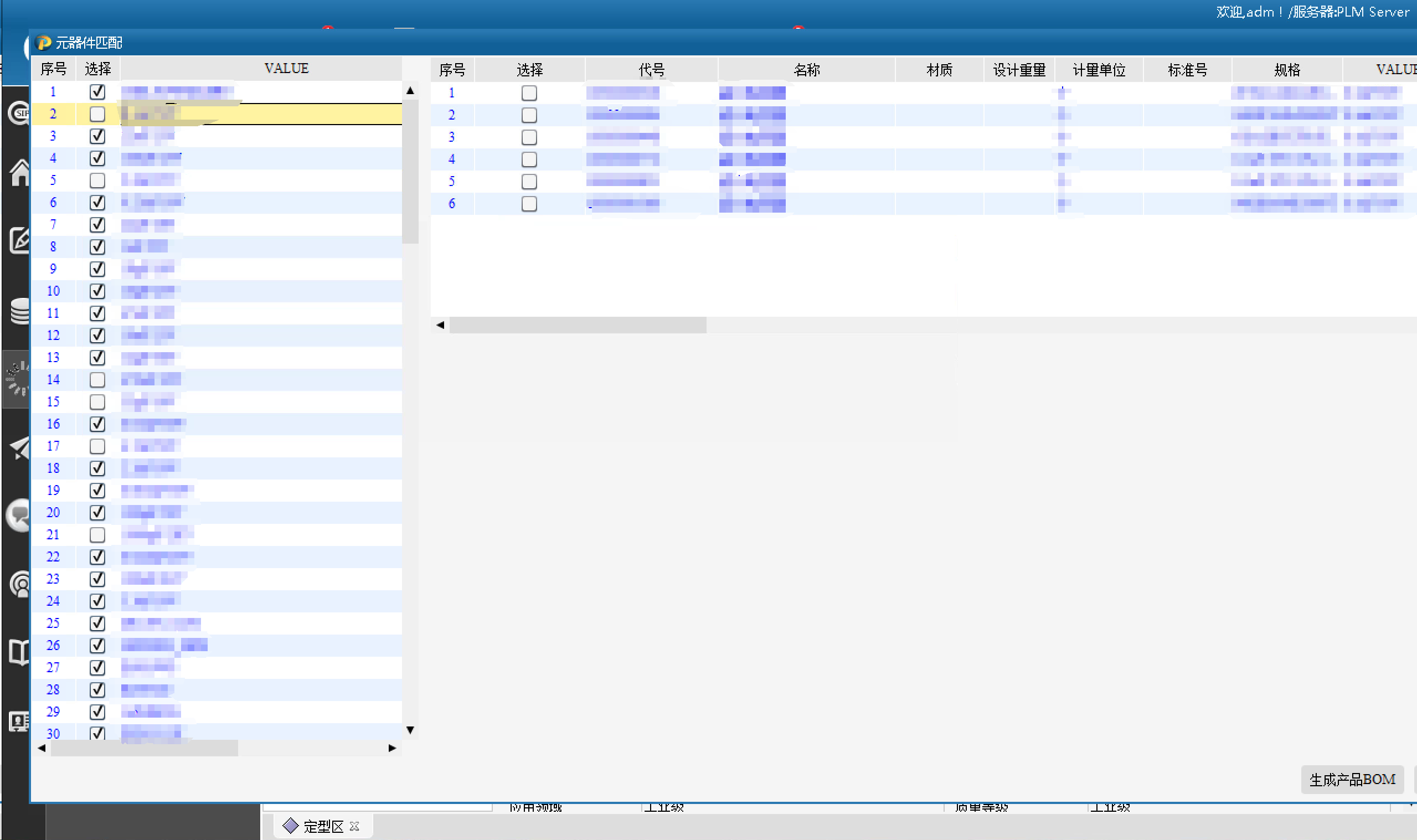1417x840 pixels.
Task: Click the SIP search icon in sidebar
Action: click(20, 112)
